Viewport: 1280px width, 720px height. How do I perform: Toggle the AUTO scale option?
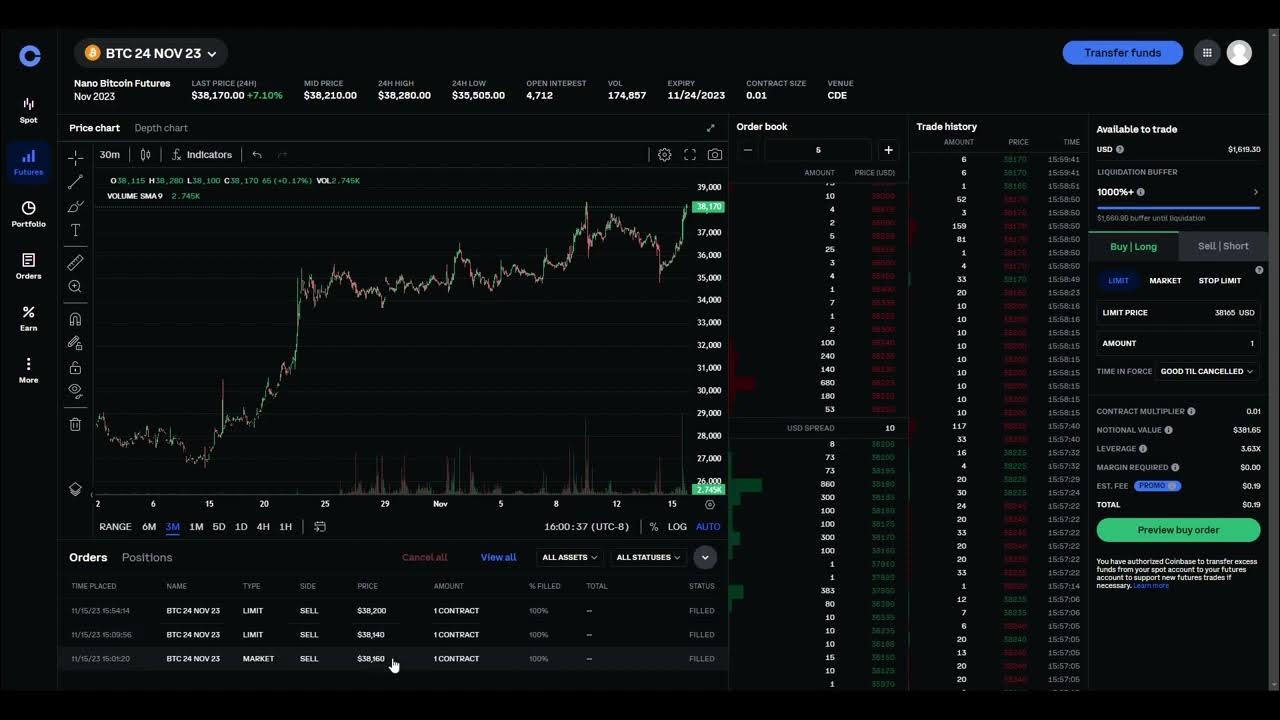pos(708,526)
